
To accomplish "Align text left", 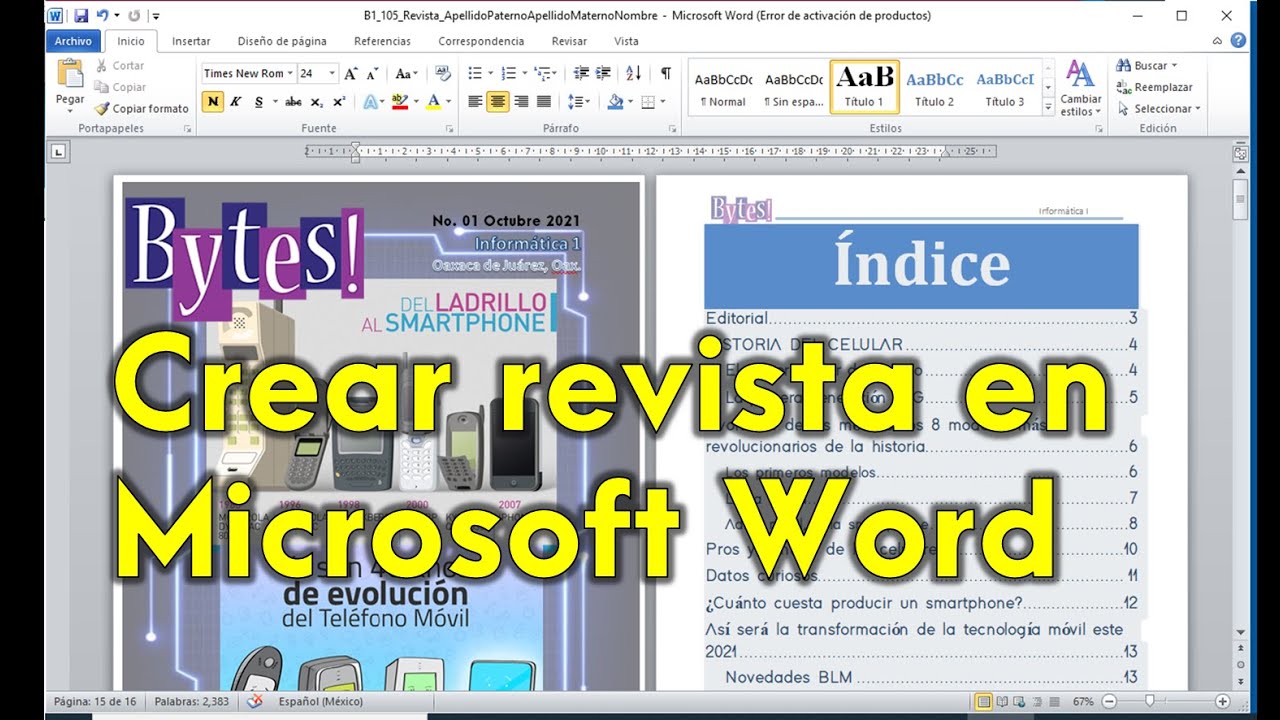I will tap(476, 101).
